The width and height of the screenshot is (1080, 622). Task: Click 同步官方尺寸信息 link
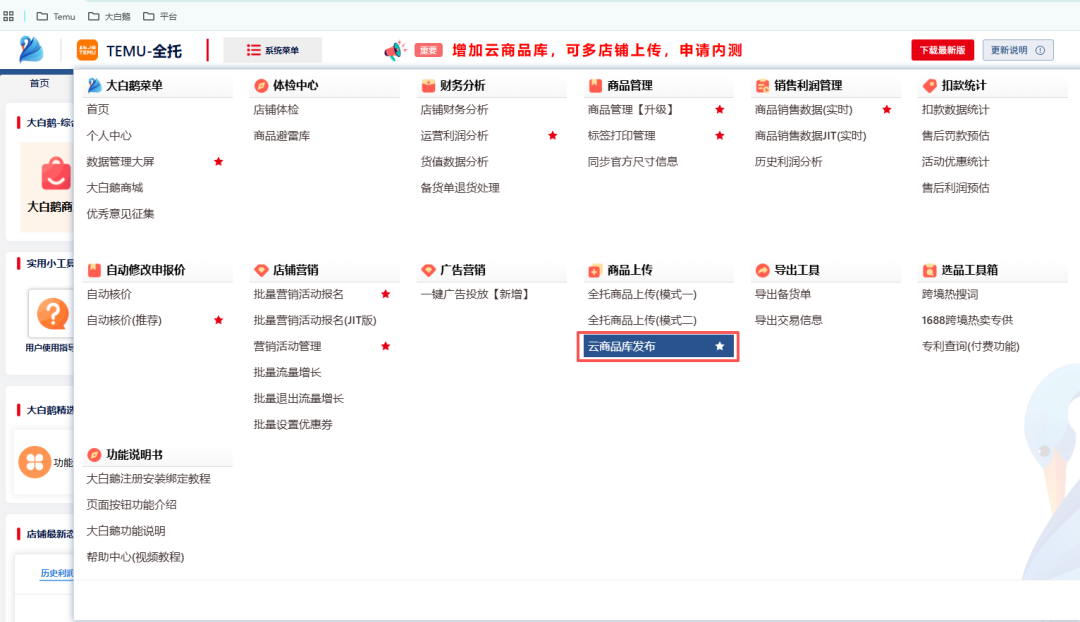[632, 162]
